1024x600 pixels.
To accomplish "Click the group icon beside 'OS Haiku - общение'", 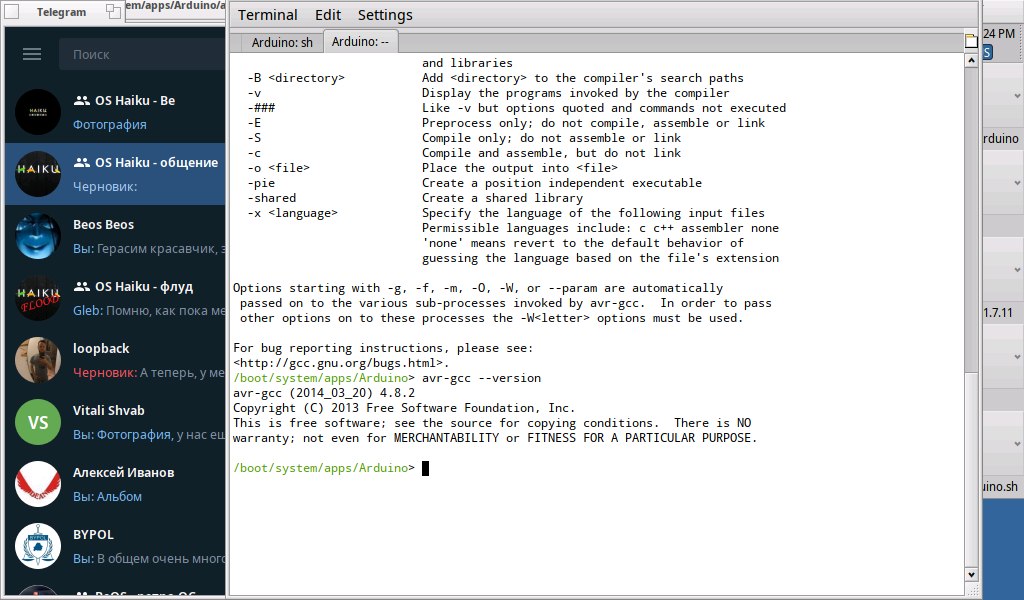I will click(x=82, y=162).
